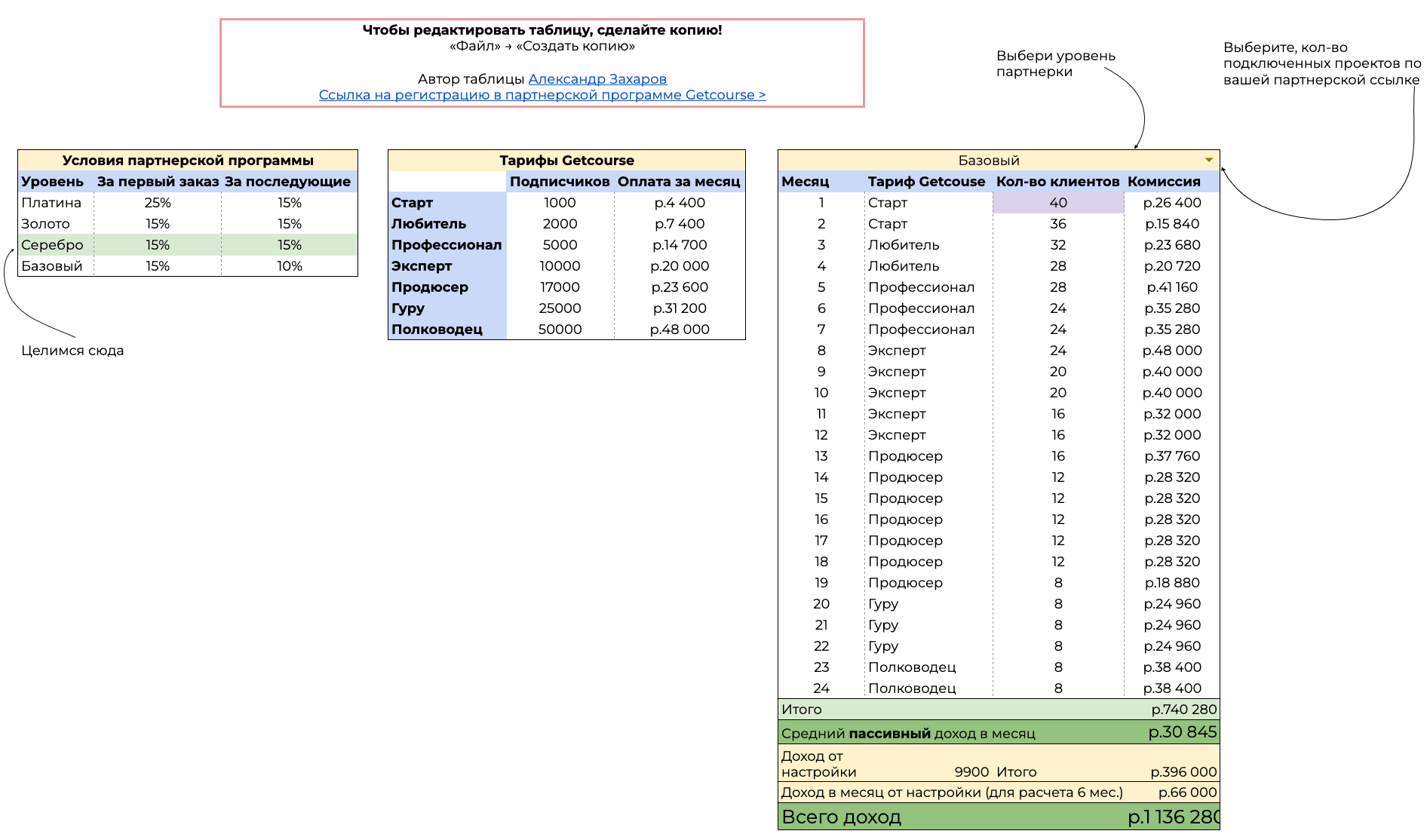Select the 5000 subscribers cell
Image resolution: width=1427 pixels, height=840 pixels.
point(560,245)
